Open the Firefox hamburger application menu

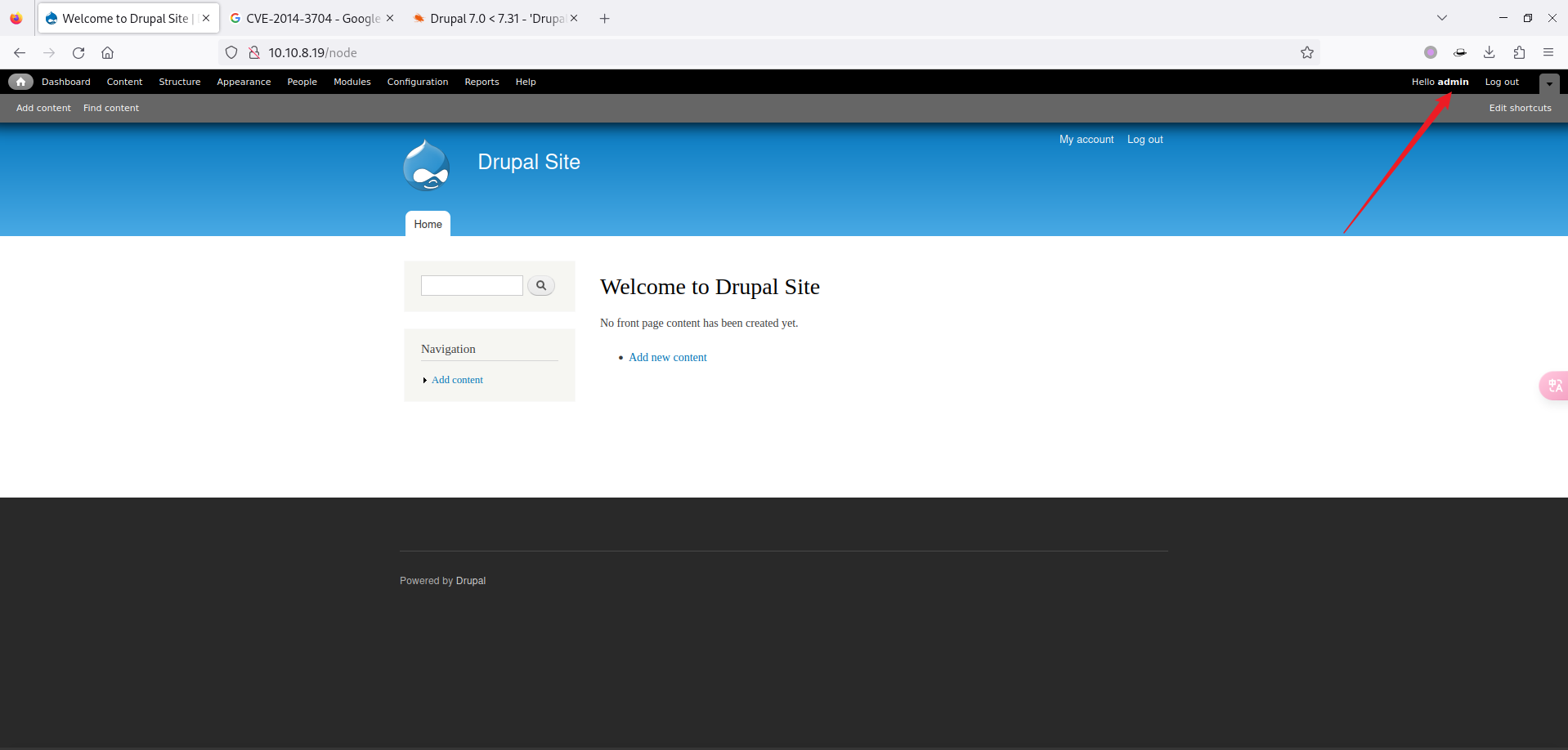(x=1548, y=52)
